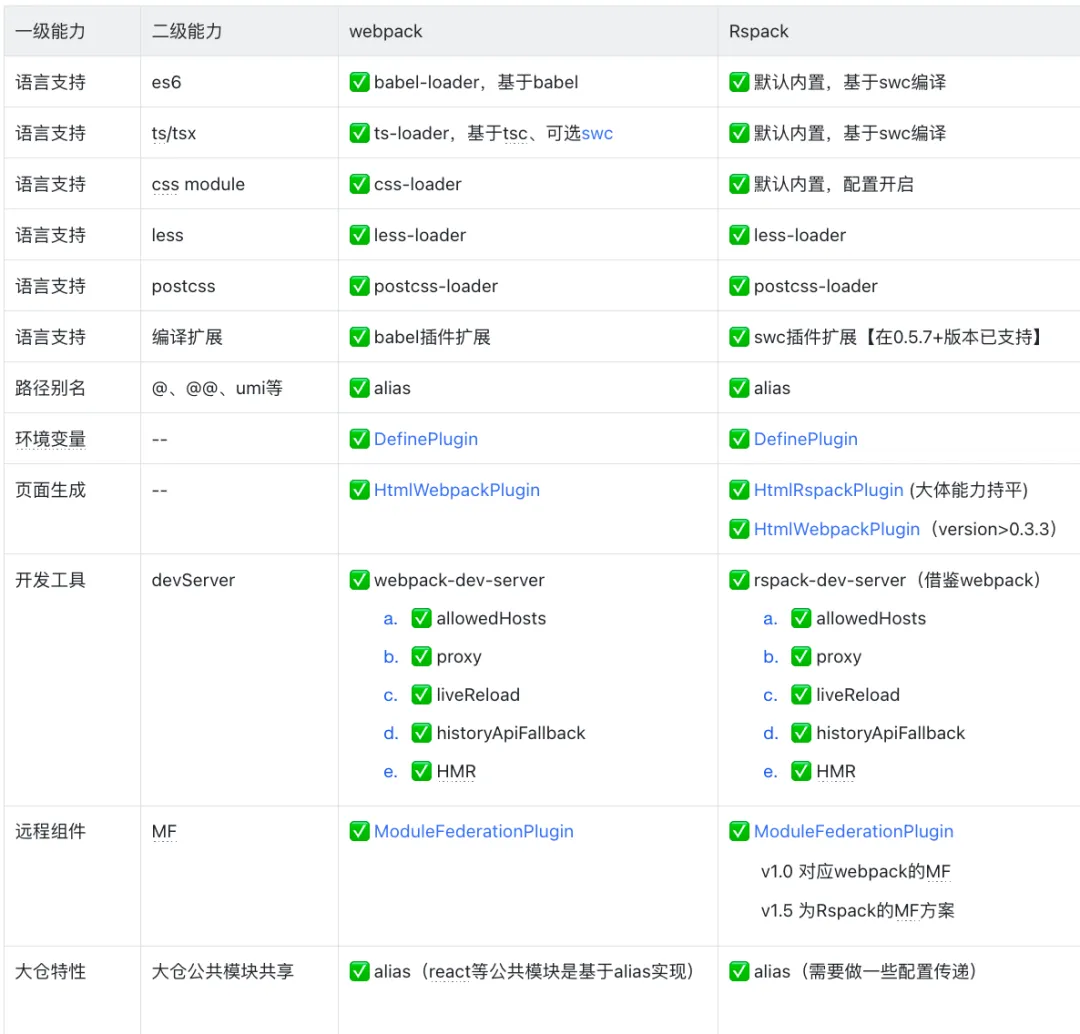Click check emoji beside webpack alias in 路径别名 row
Viewport: 1080px width, 1034px height.
pos(360,388)
